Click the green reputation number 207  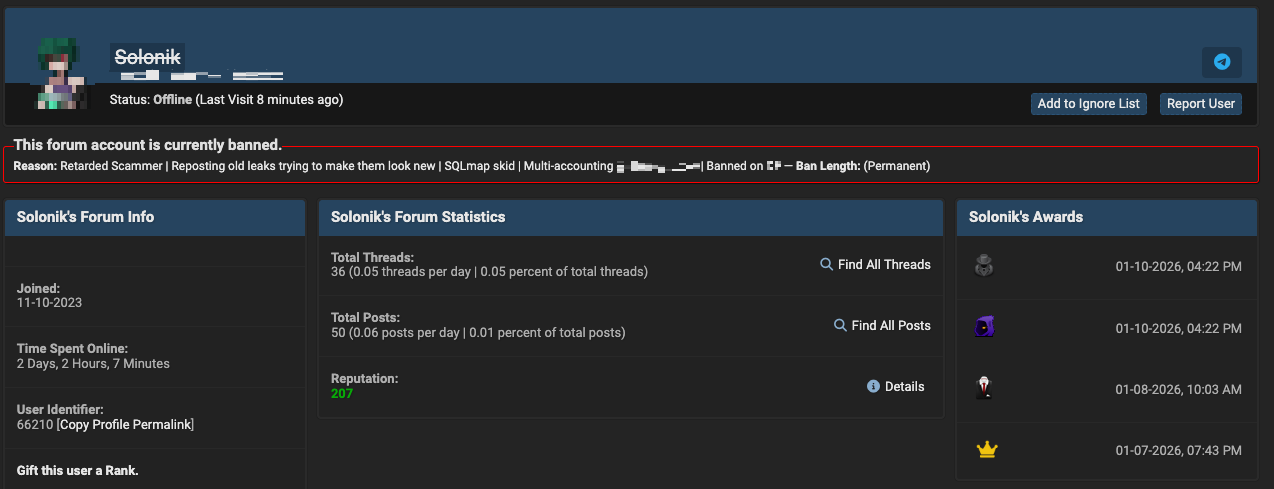pos(342,394)
